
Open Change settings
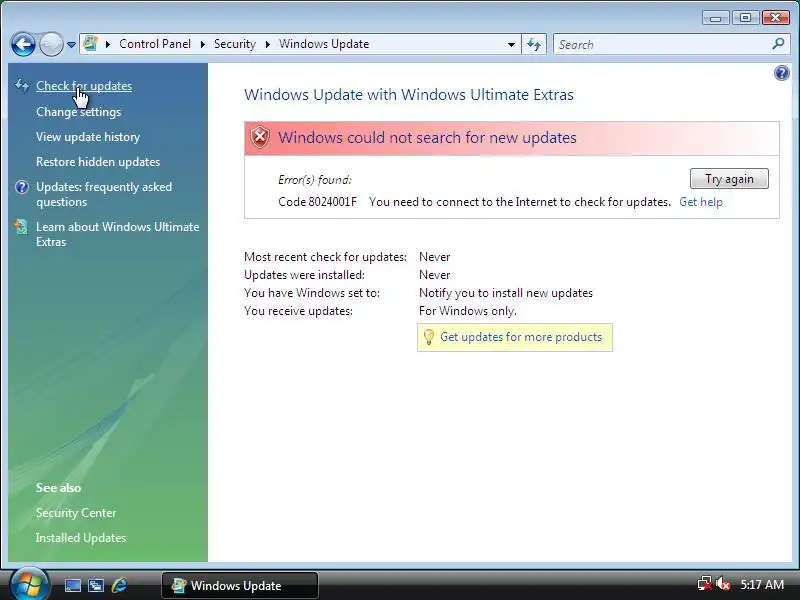pyautogui.click(x=79, y=112)
